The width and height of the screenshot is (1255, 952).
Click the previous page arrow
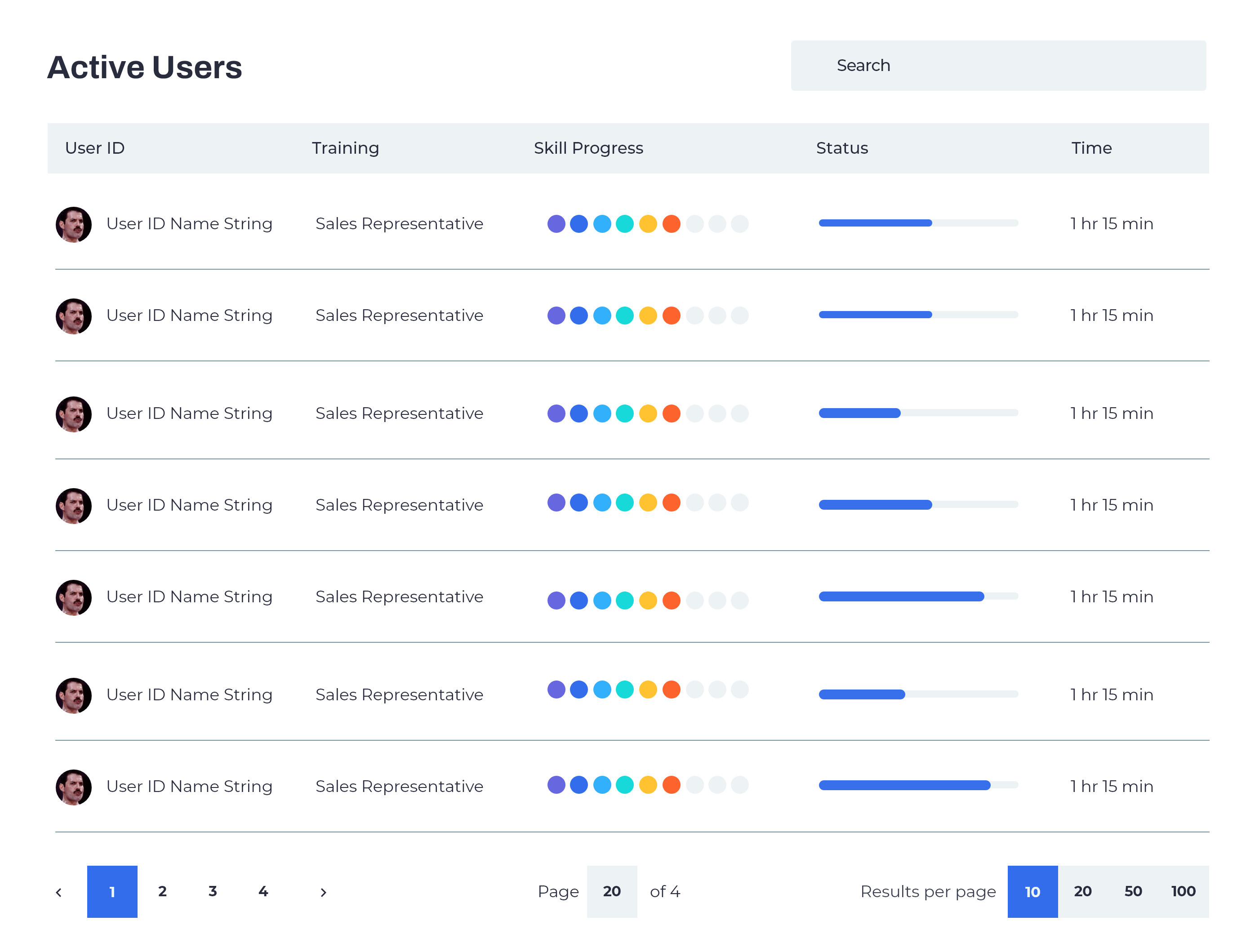click(59, 892)
